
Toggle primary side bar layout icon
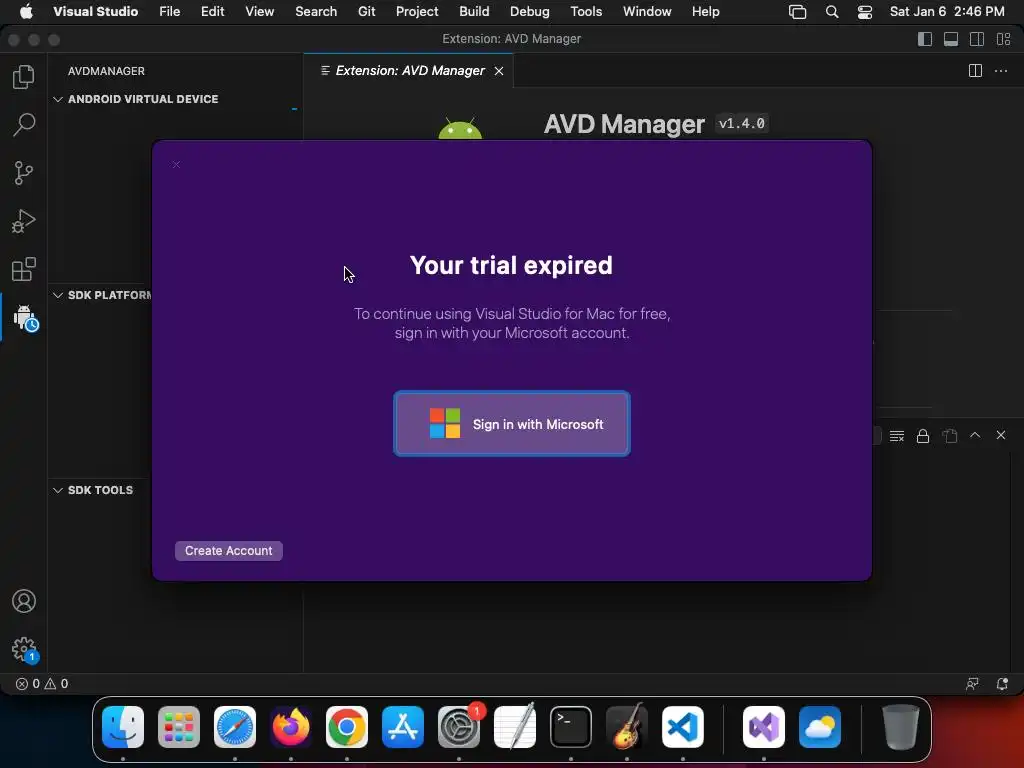tap(925, 39)
